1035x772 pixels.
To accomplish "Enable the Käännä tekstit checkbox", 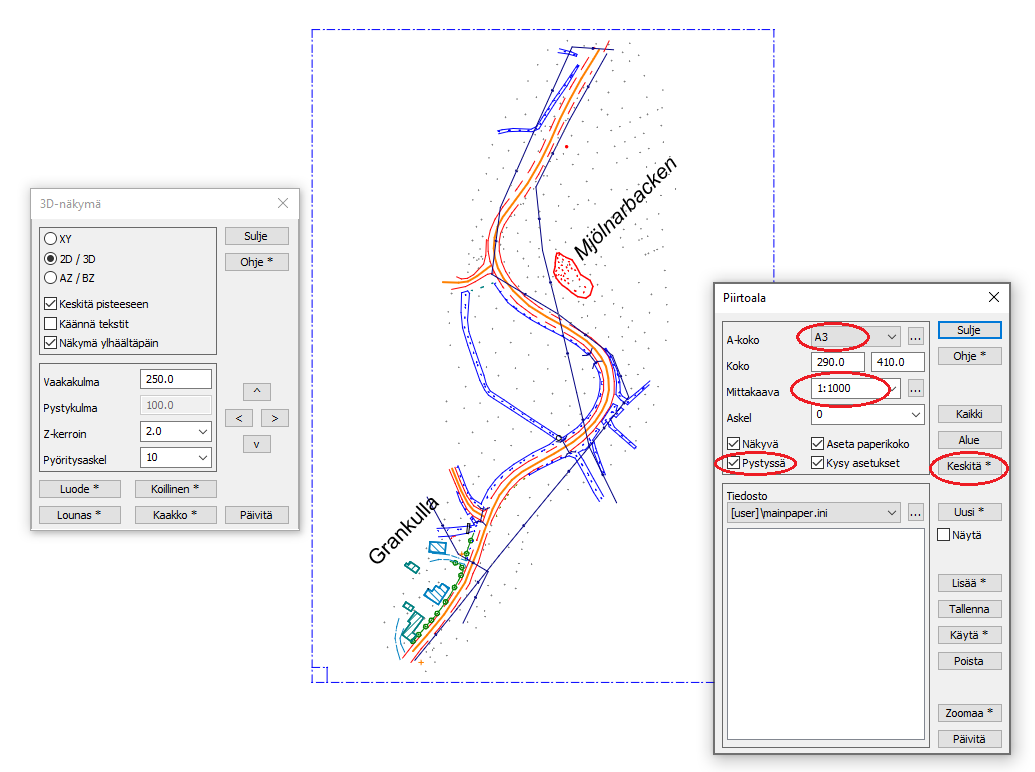I will (x=50, y=323).
